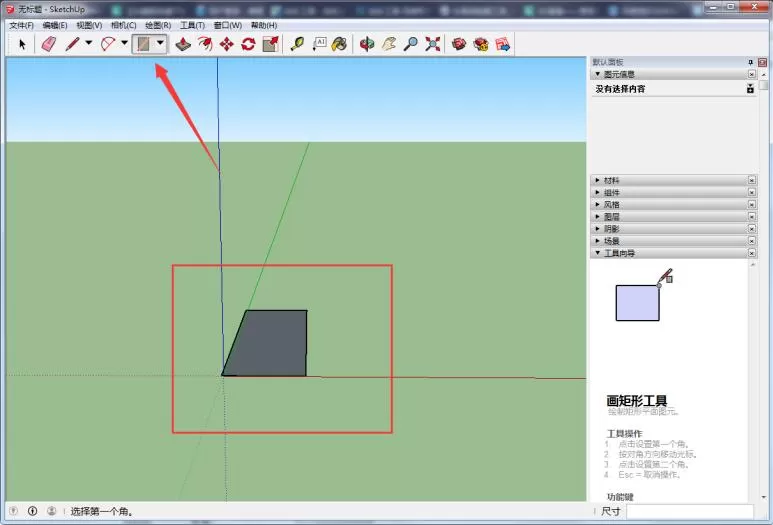Pick the Eraser tool

[48, 44]
